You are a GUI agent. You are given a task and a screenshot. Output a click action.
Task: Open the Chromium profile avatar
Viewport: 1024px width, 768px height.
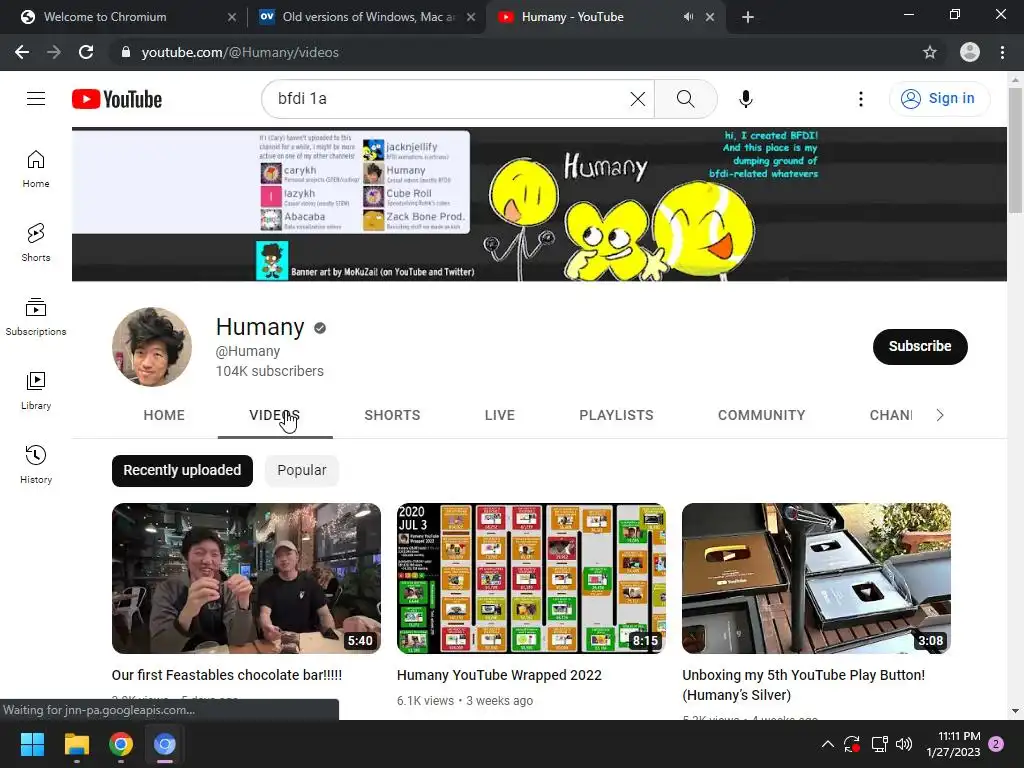coord(969,52)
